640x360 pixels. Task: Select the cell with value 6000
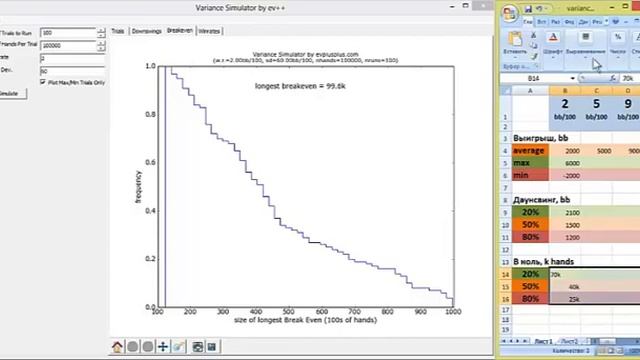coord(565,163)
